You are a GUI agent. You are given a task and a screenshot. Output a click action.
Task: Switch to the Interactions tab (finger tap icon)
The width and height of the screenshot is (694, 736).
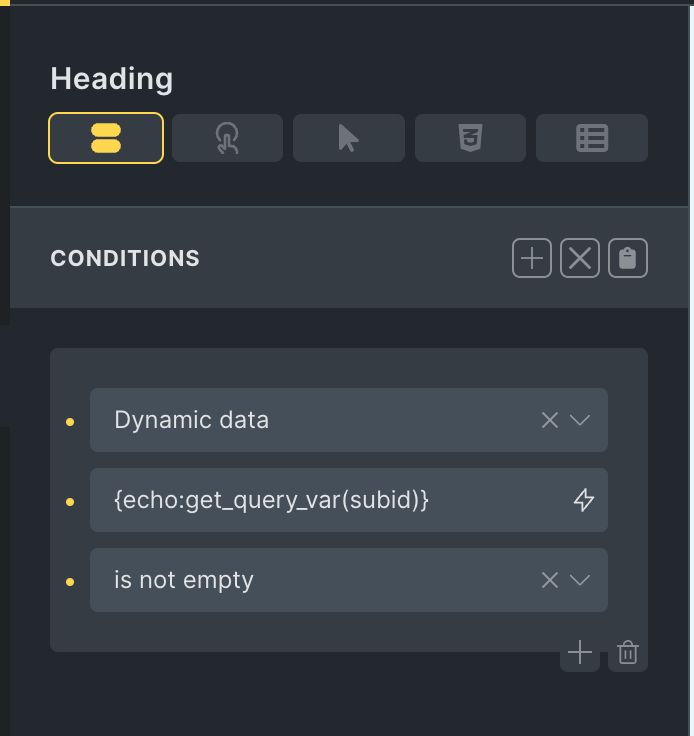(227, 138)
